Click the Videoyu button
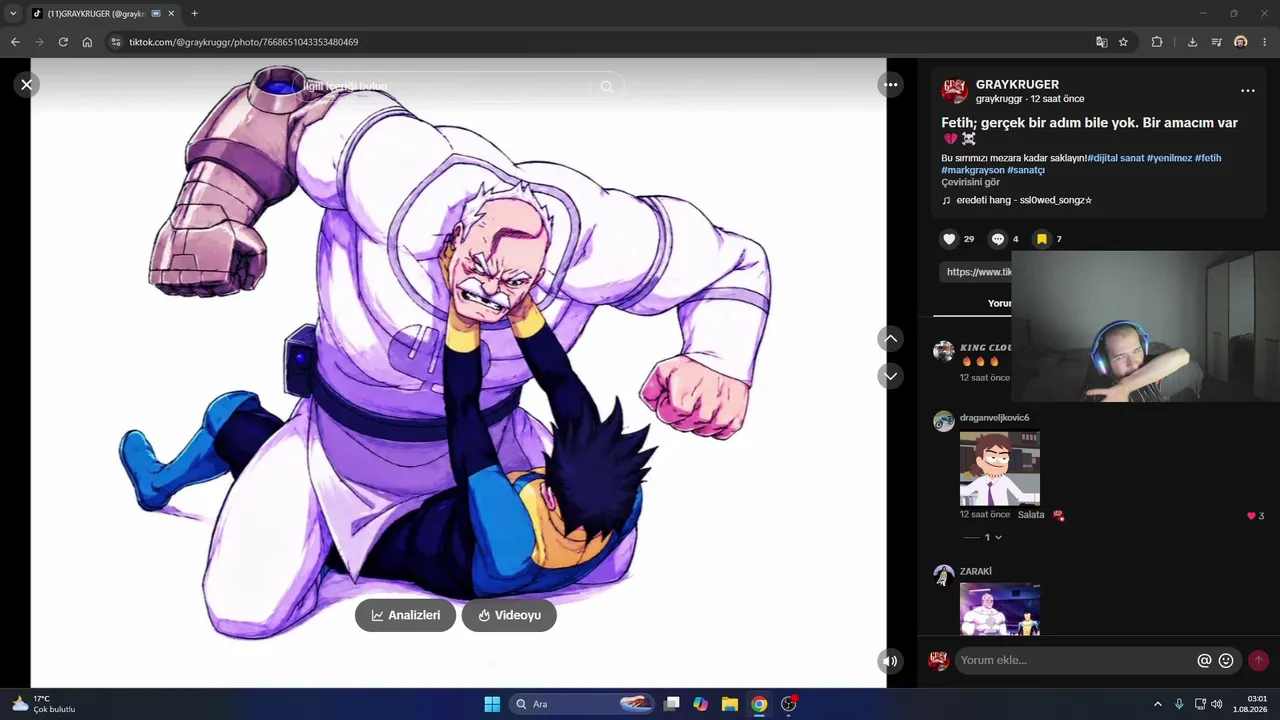Viewport: 1280px width, 720px height. 509,615
